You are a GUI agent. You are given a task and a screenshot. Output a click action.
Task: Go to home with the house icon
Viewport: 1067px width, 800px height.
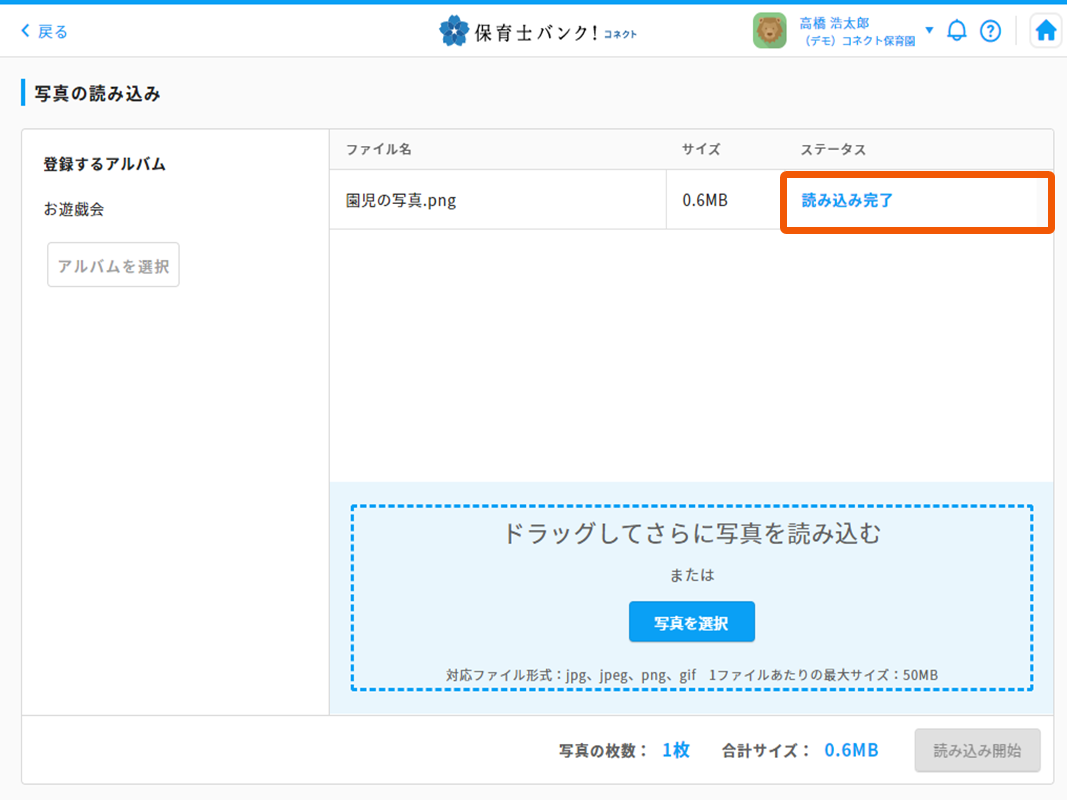1045,31
